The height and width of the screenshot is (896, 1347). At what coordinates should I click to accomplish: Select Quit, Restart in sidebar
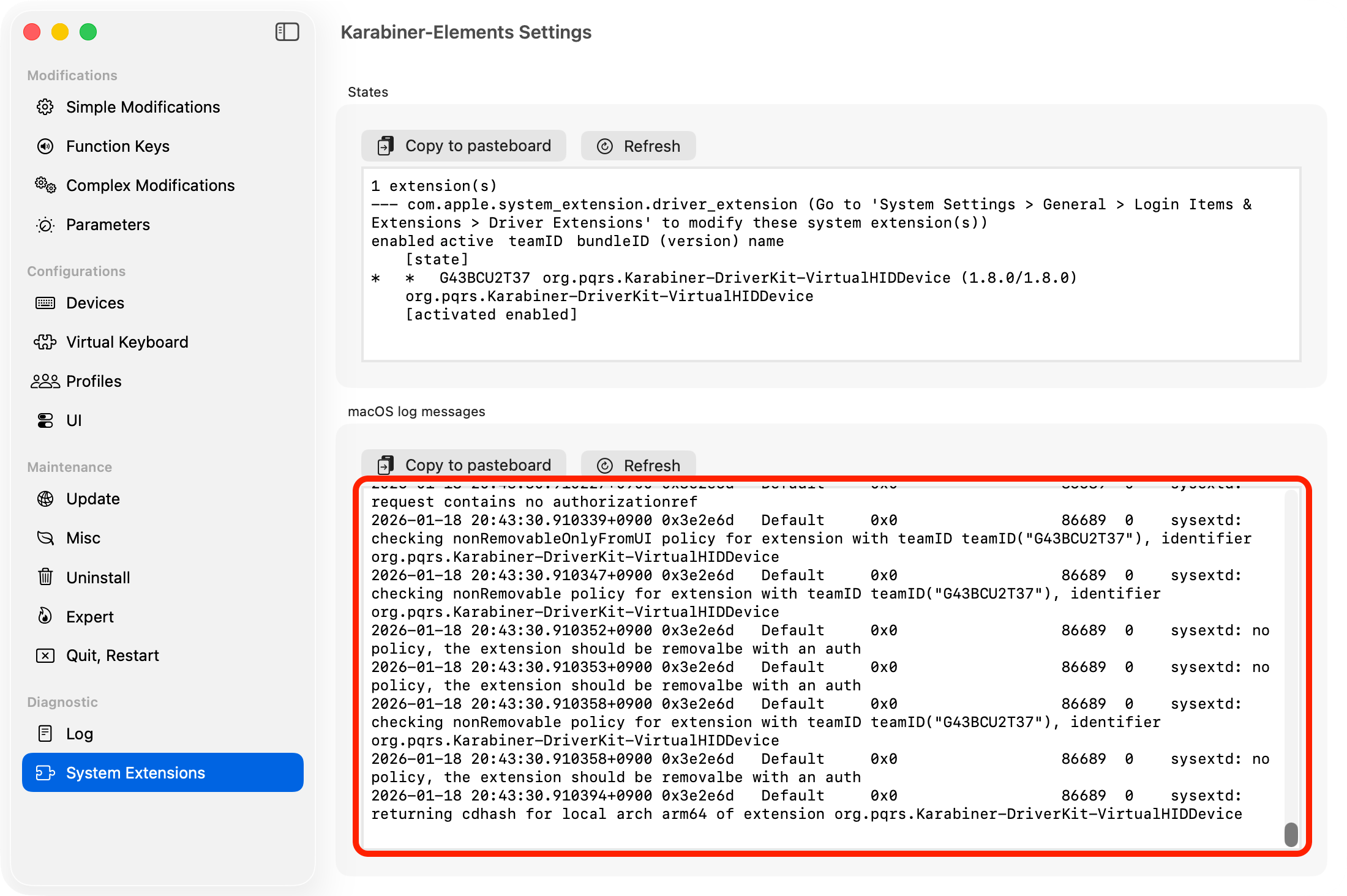113,655
